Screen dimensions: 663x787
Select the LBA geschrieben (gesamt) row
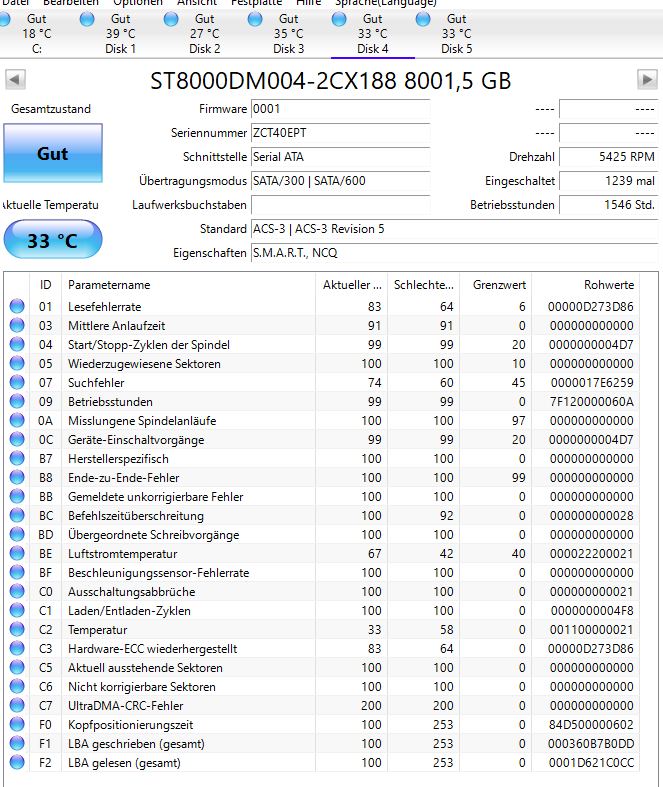click(322, 744)
